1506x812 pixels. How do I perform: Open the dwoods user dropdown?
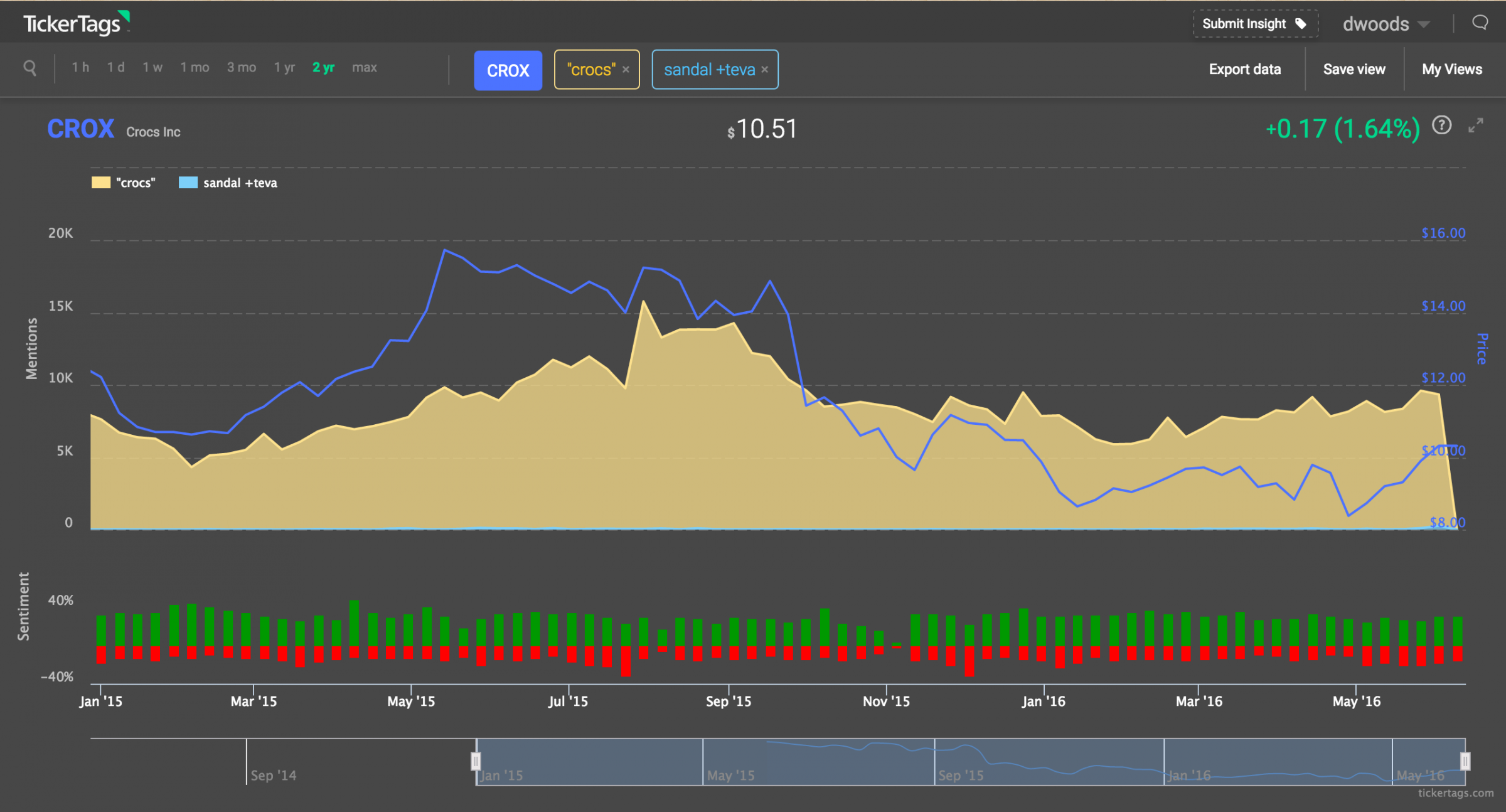(1386, 24)
